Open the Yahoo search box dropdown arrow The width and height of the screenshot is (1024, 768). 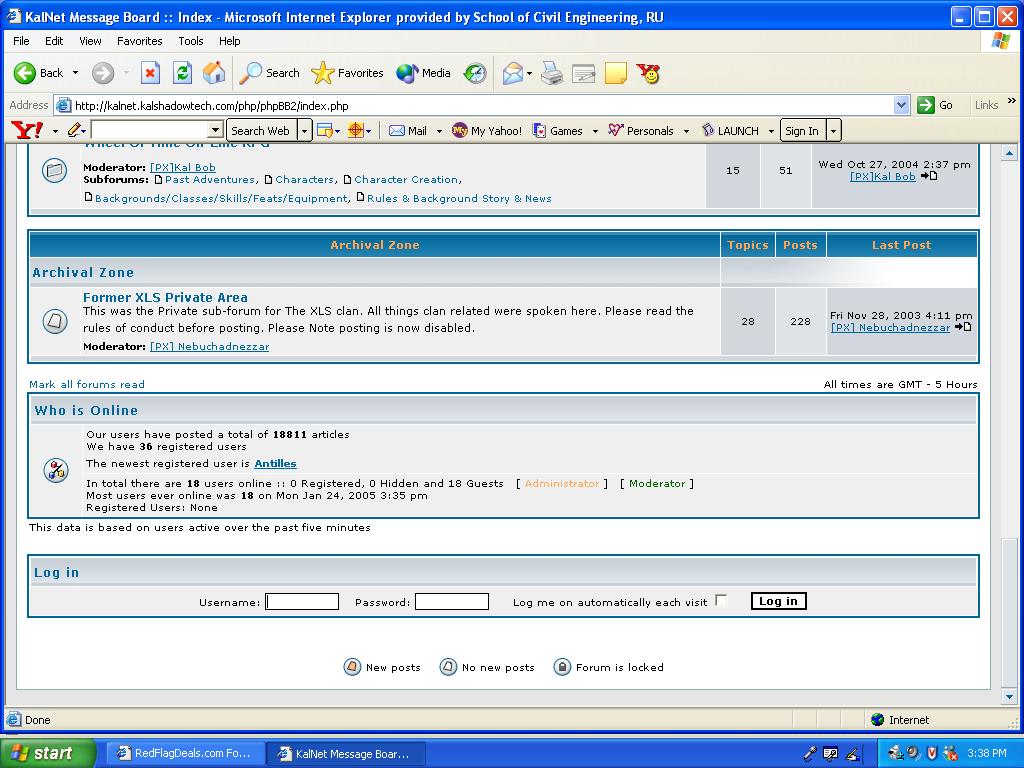point(215,131)
